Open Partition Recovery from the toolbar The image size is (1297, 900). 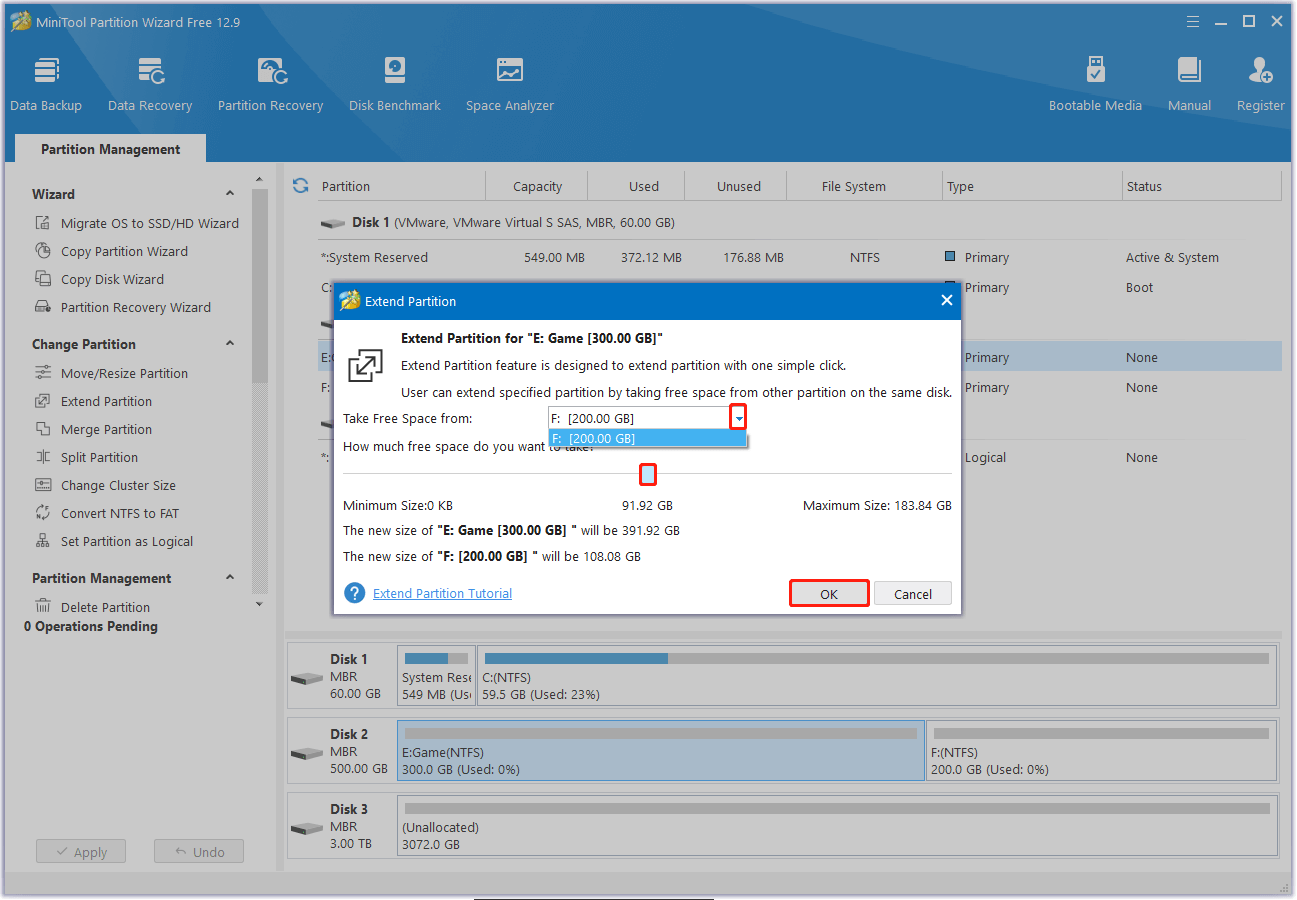click(270, 84)
